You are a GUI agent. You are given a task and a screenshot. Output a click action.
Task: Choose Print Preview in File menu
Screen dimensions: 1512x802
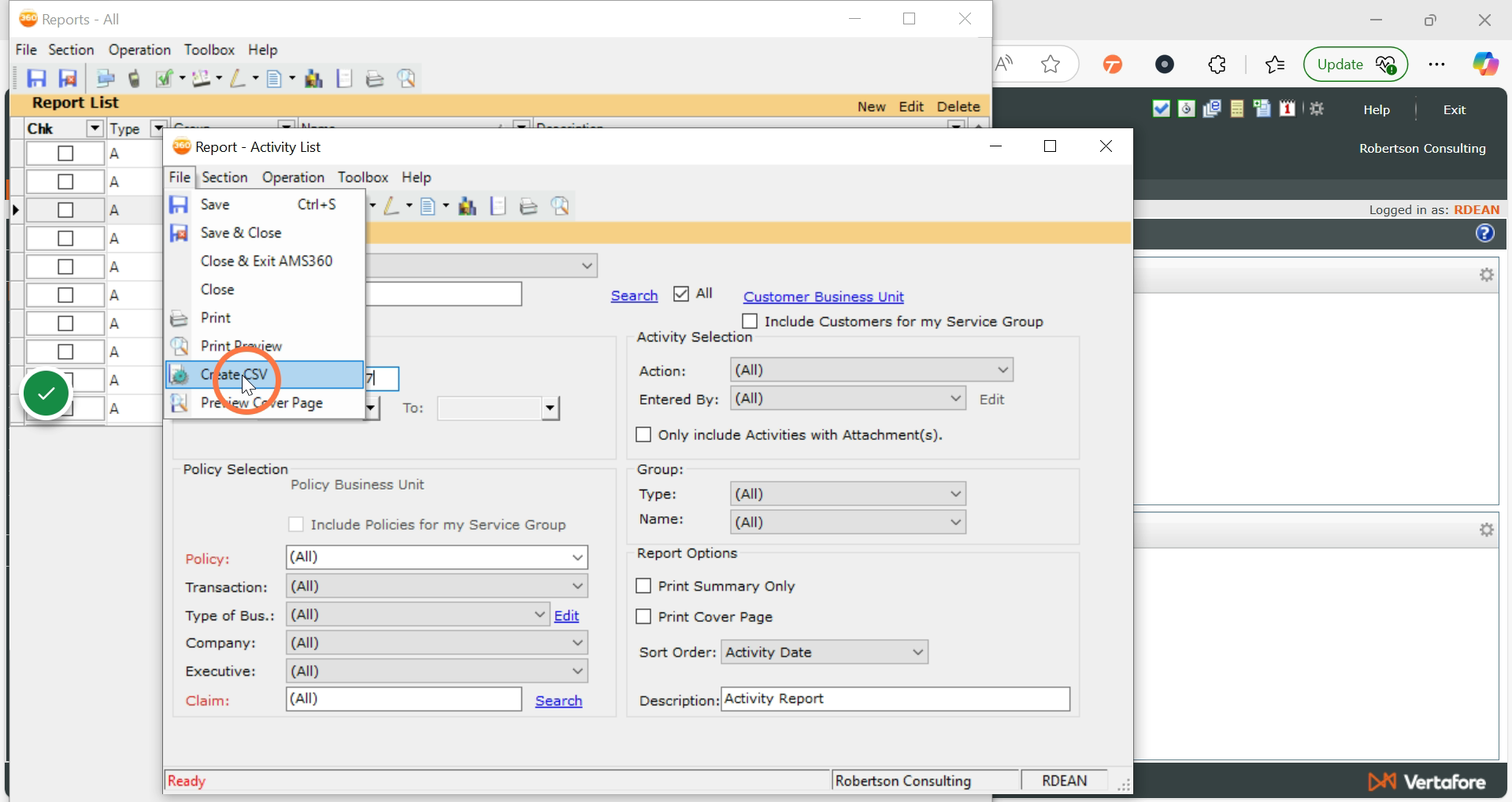pos(265,346)
